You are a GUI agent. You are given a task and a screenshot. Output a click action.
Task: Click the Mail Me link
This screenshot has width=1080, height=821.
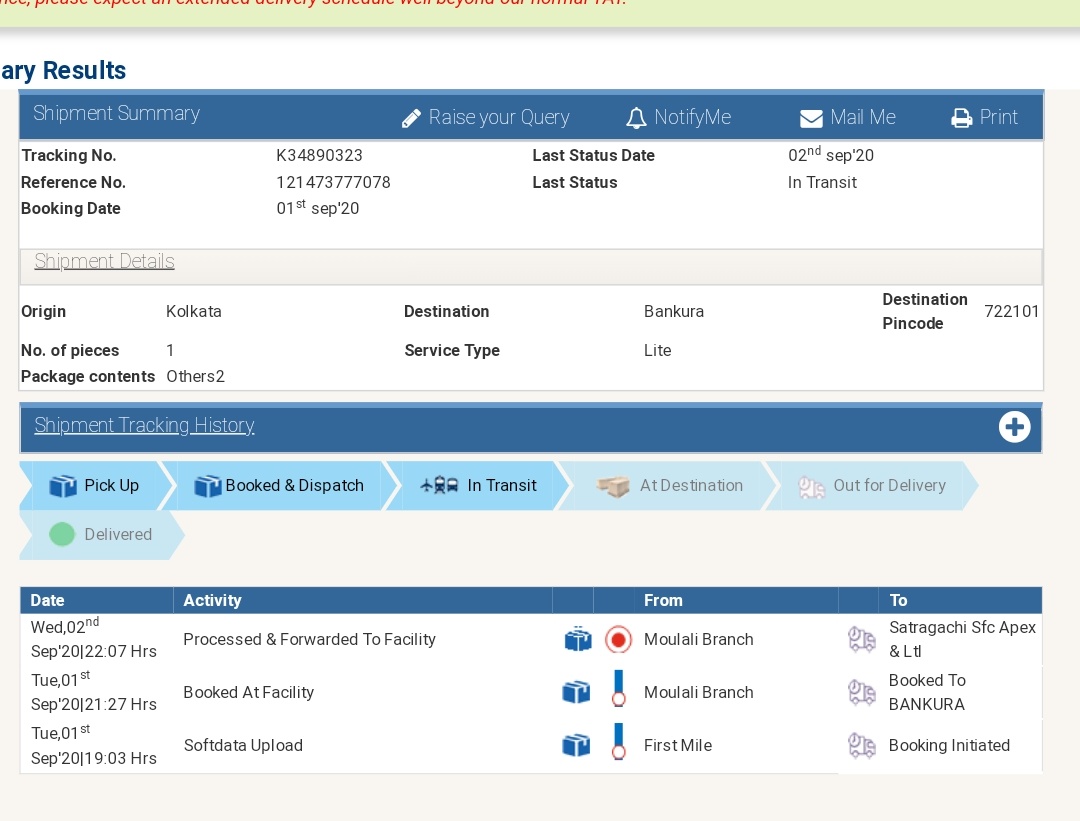[x=863, y=117]
